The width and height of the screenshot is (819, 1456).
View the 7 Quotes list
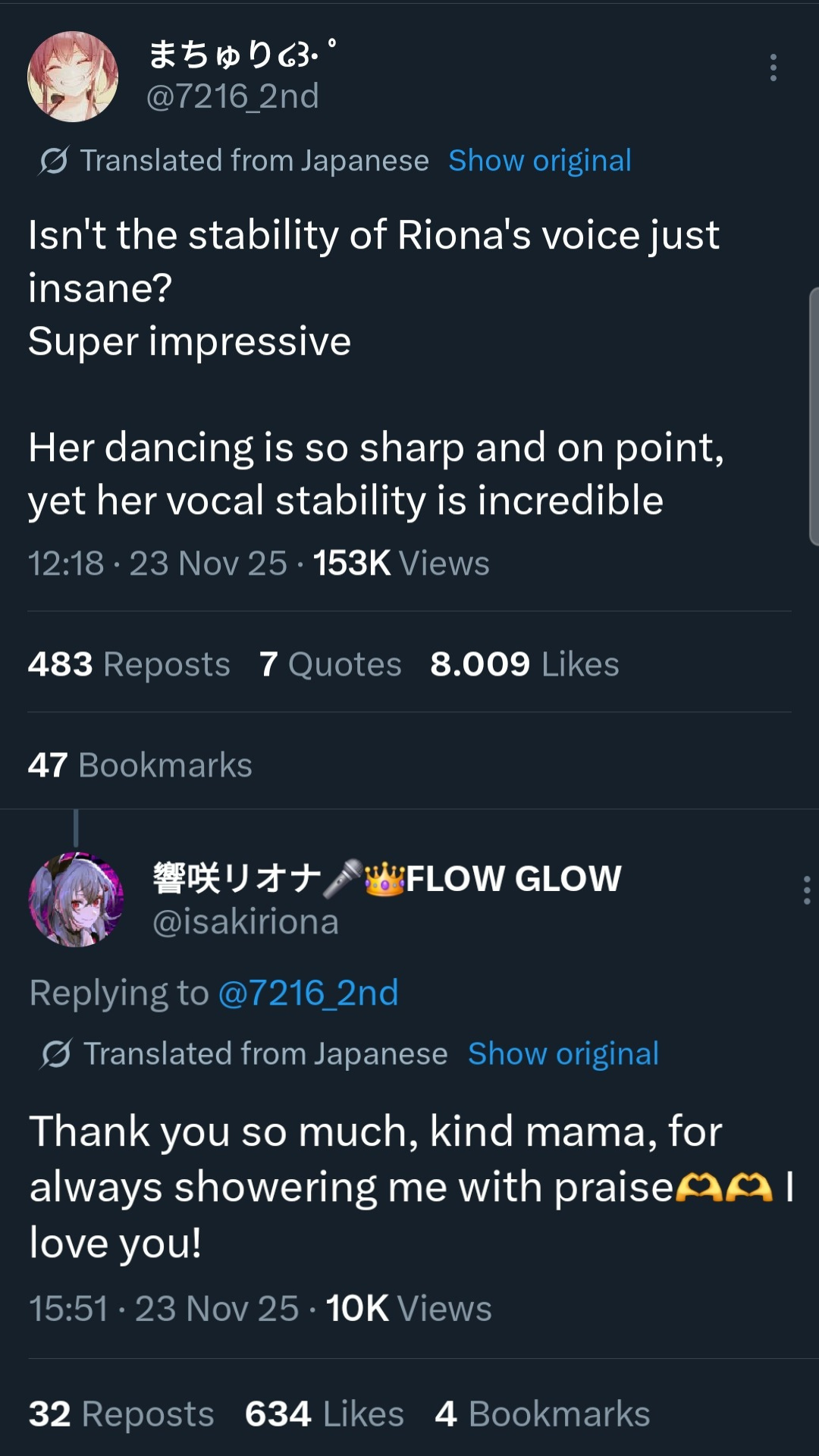point(330,664)
